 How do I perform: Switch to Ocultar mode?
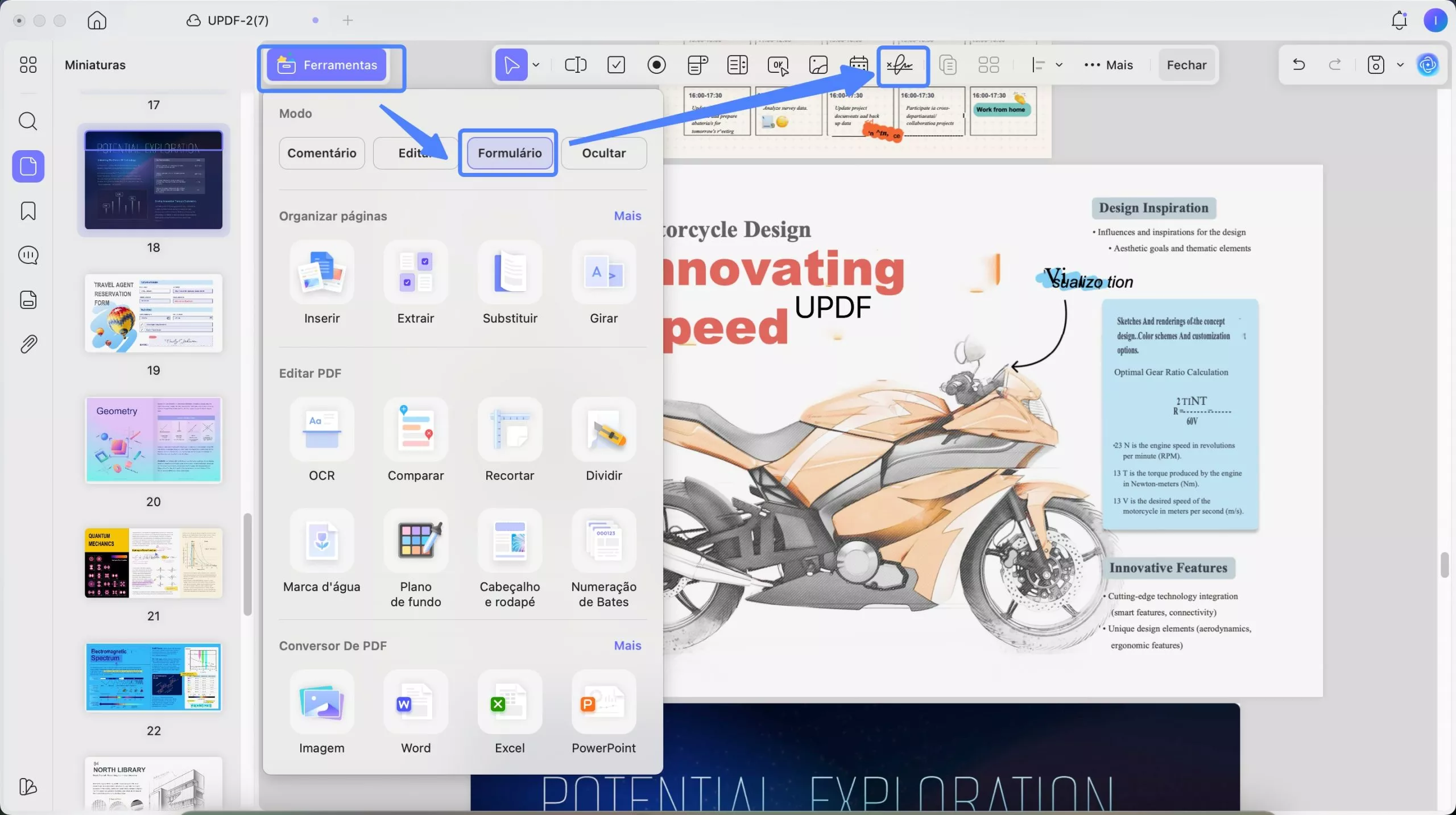tap(604, 153)
